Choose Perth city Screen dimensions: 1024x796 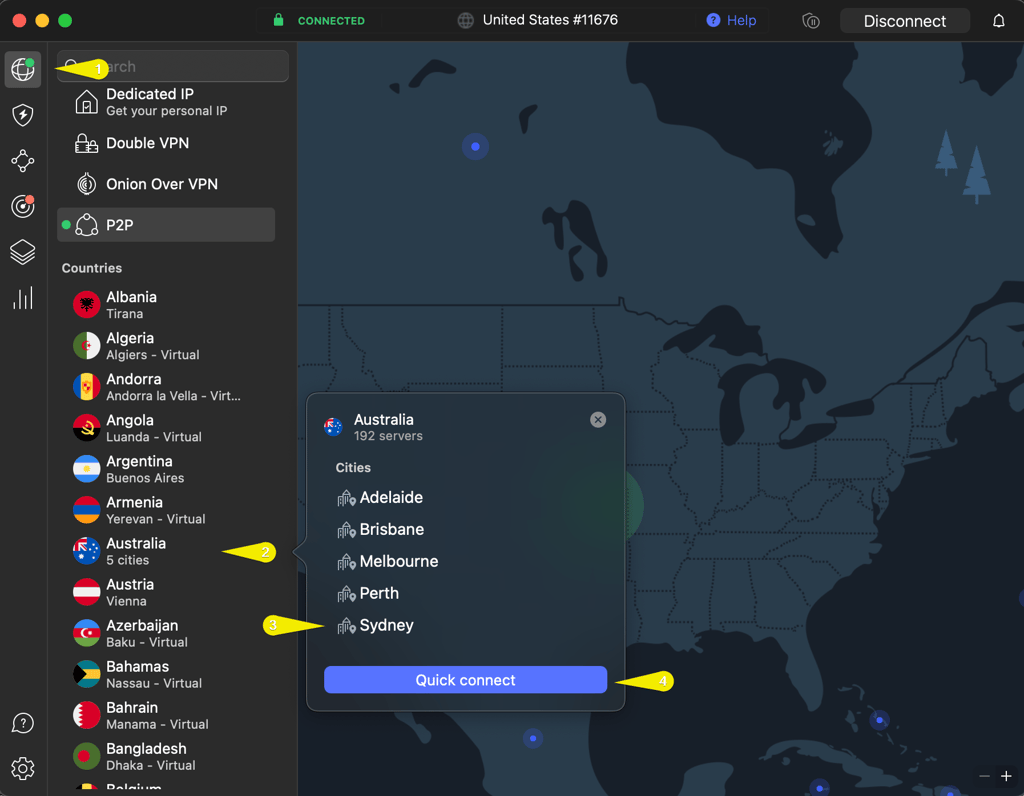click(x=368, y=594)
